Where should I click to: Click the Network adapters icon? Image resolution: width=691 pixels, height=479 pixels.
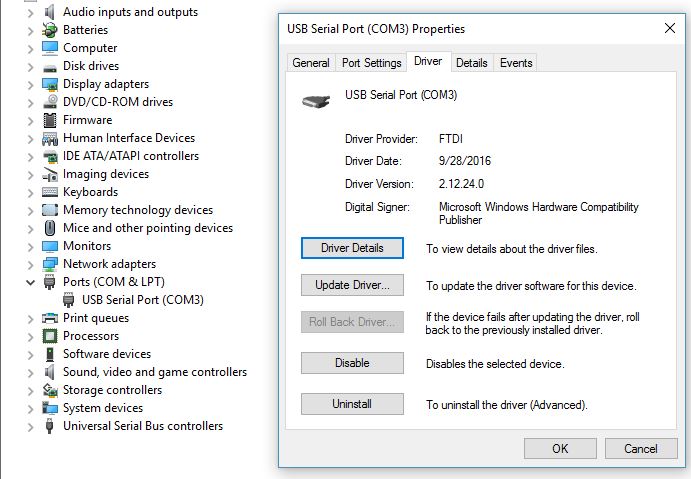(50, 264)
